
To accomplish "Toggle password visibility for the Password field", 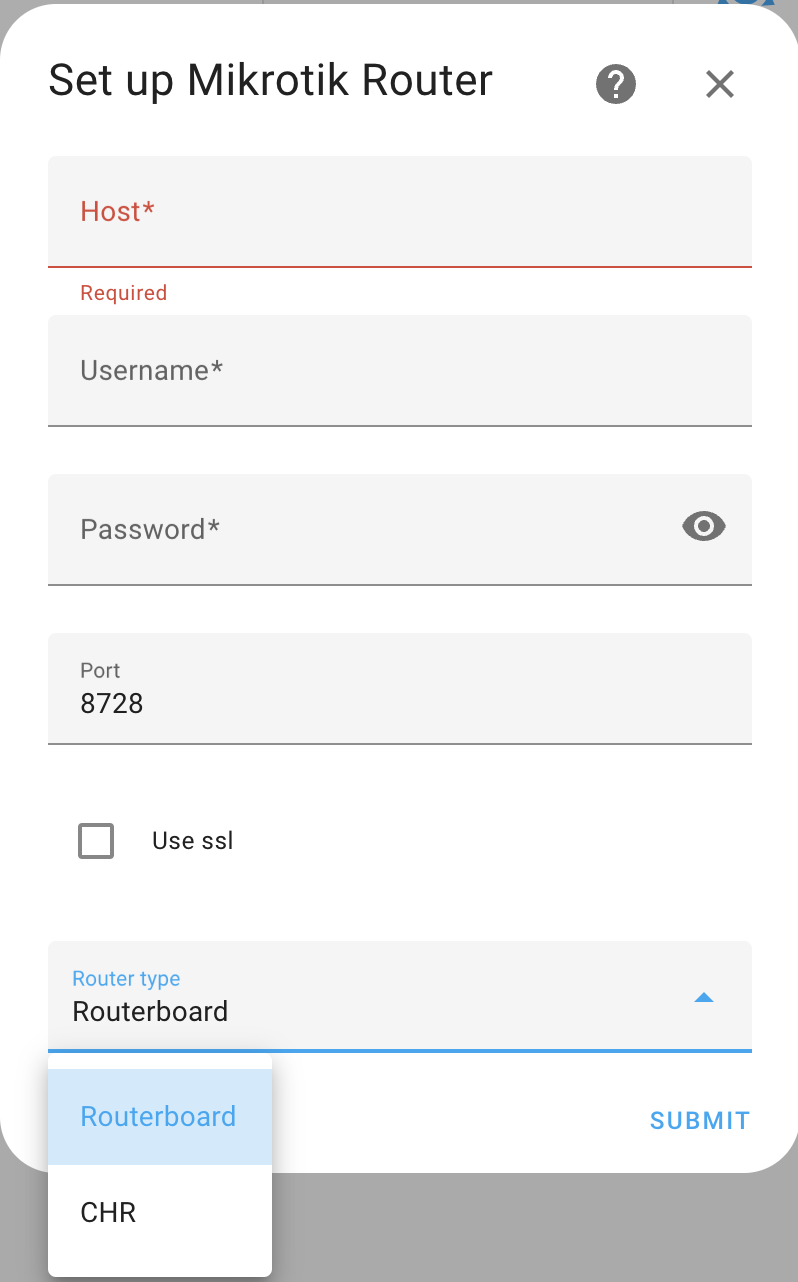I will tap(703, 526).
